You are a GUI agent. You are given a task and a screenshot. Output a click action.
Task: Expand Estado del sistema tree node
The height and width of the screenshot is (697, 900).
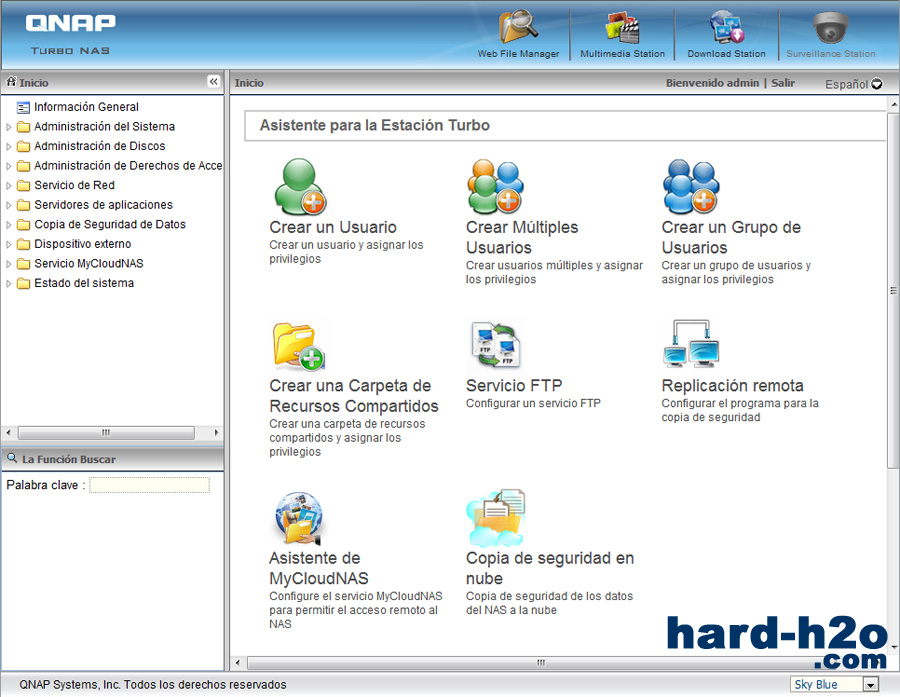9,283
